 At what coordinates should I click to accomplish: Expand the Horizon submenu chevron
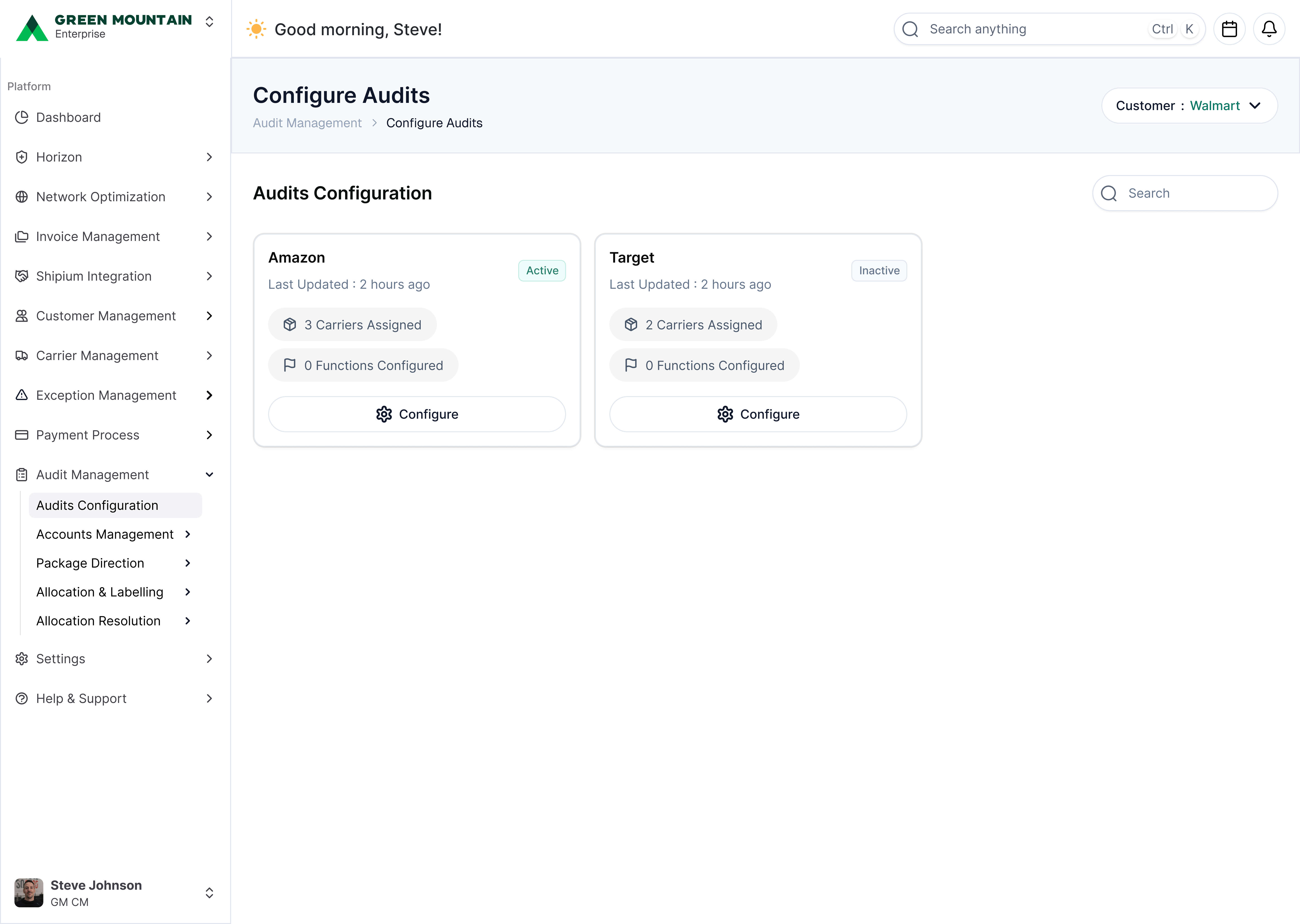(x=209, y=157)
